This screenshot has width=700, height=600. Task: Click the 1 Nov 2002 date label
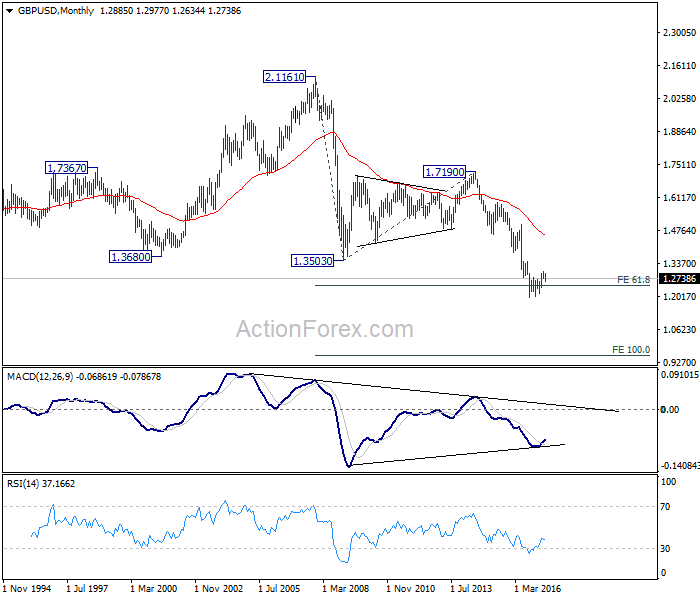[x=219, y=589]
